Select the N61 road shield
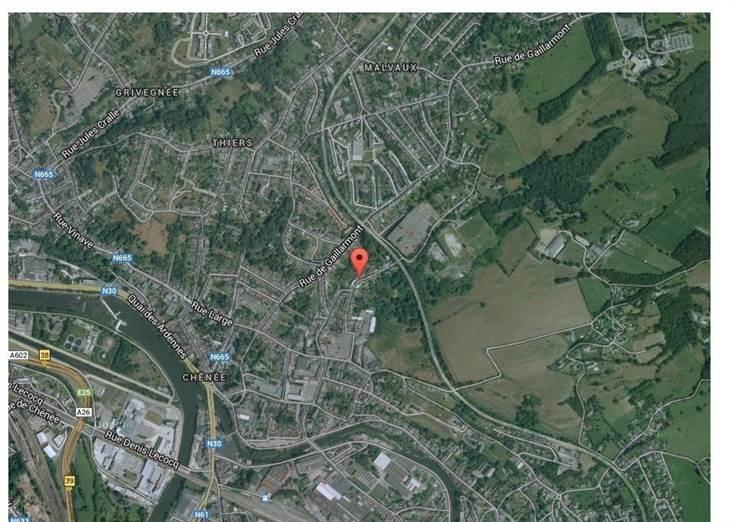Viewport: 736px width, 522px height. click(x=201, y=514)
